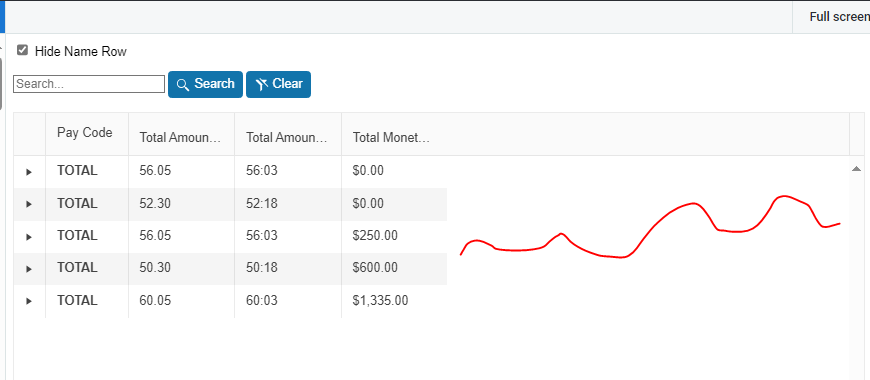This screenshot has width=870, height=380.
Task: Click the Clear filter button
Action: click(279, 84)
